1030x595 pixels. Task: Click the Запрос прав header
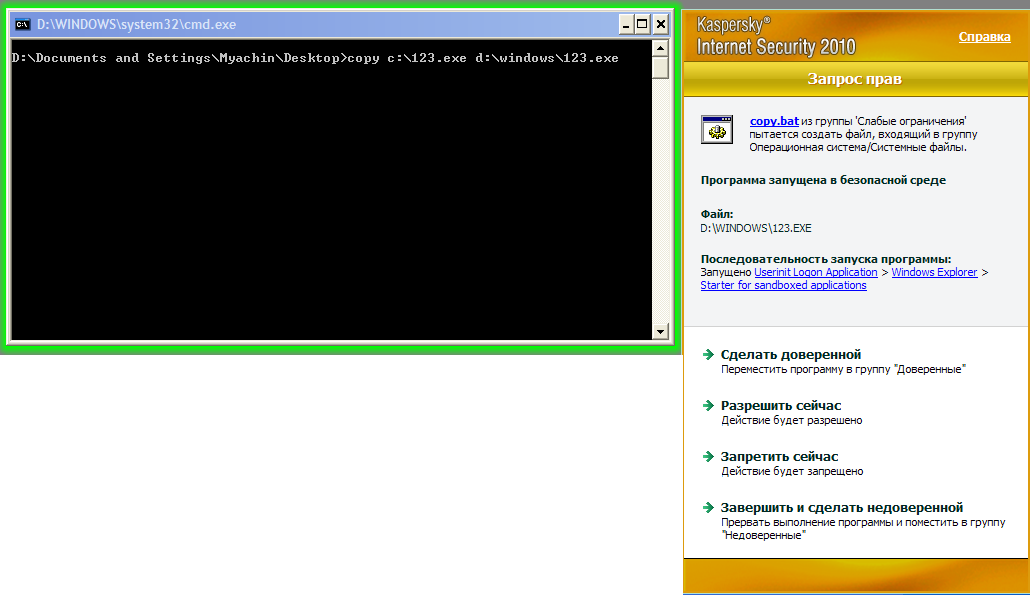pyautogui.click(x=854, y=79)
